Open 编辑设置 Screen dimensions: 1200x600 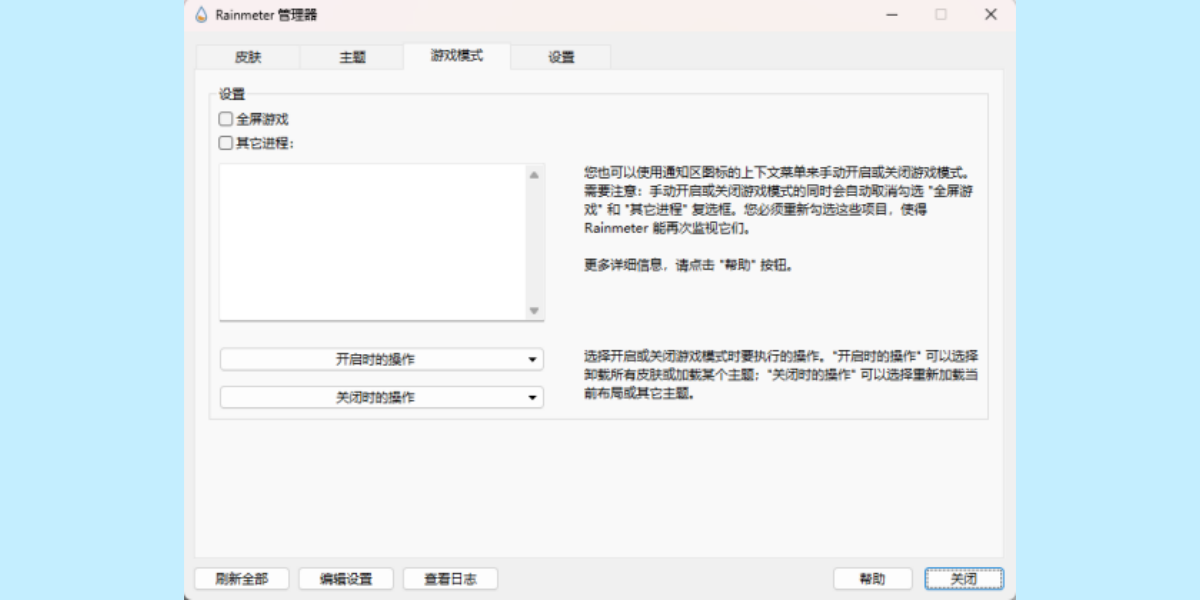[346, 579]
